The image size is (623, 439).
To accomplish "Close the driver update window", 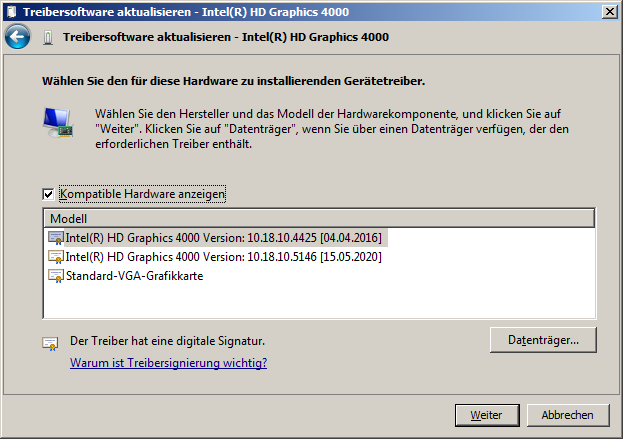I will (x=609, y=12).
